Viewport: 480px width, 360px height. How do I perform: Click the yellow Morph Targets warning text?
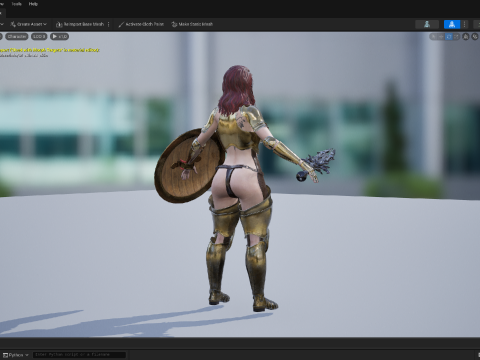point(49,50)
